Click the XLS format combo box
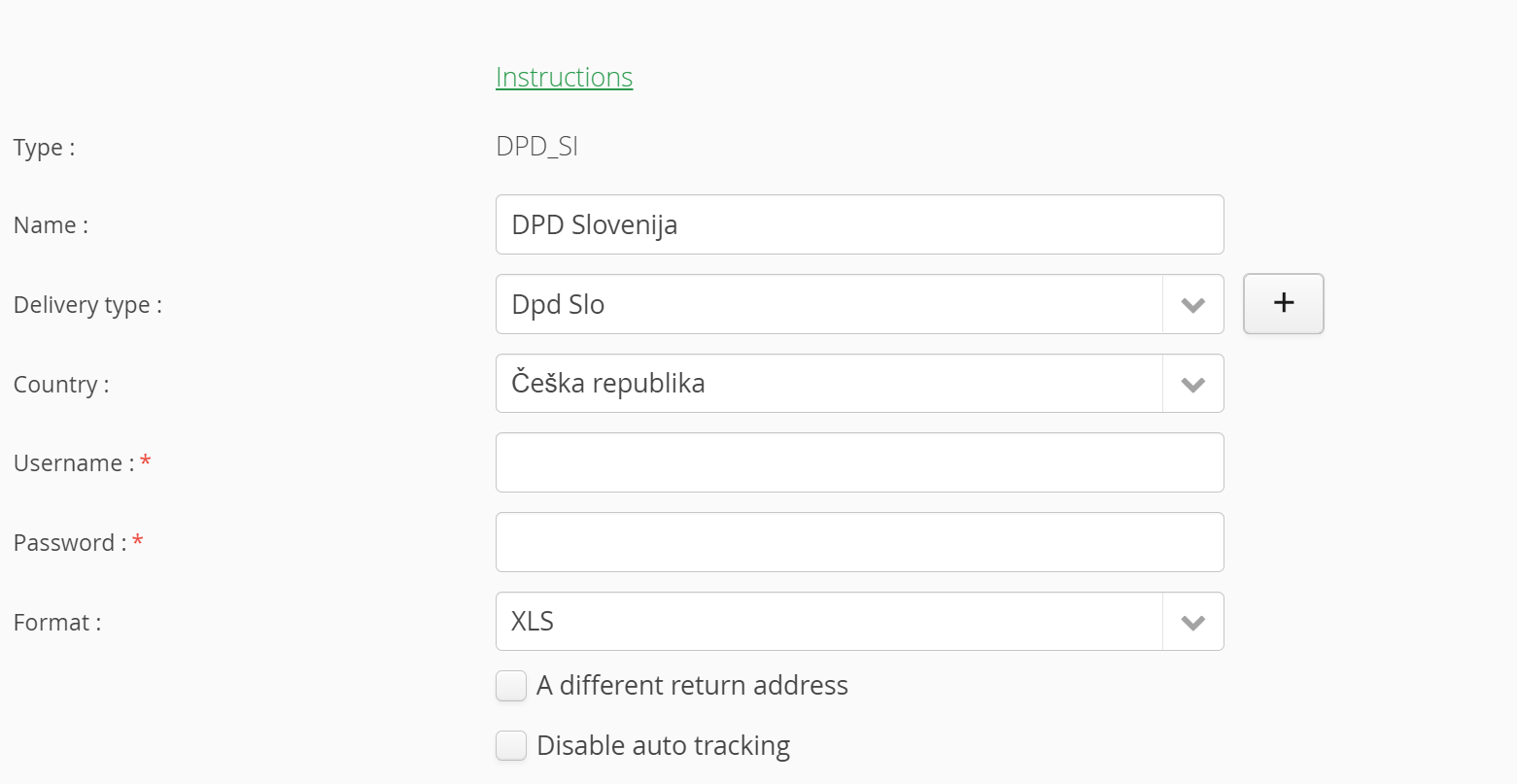 [x=828, y=622]
